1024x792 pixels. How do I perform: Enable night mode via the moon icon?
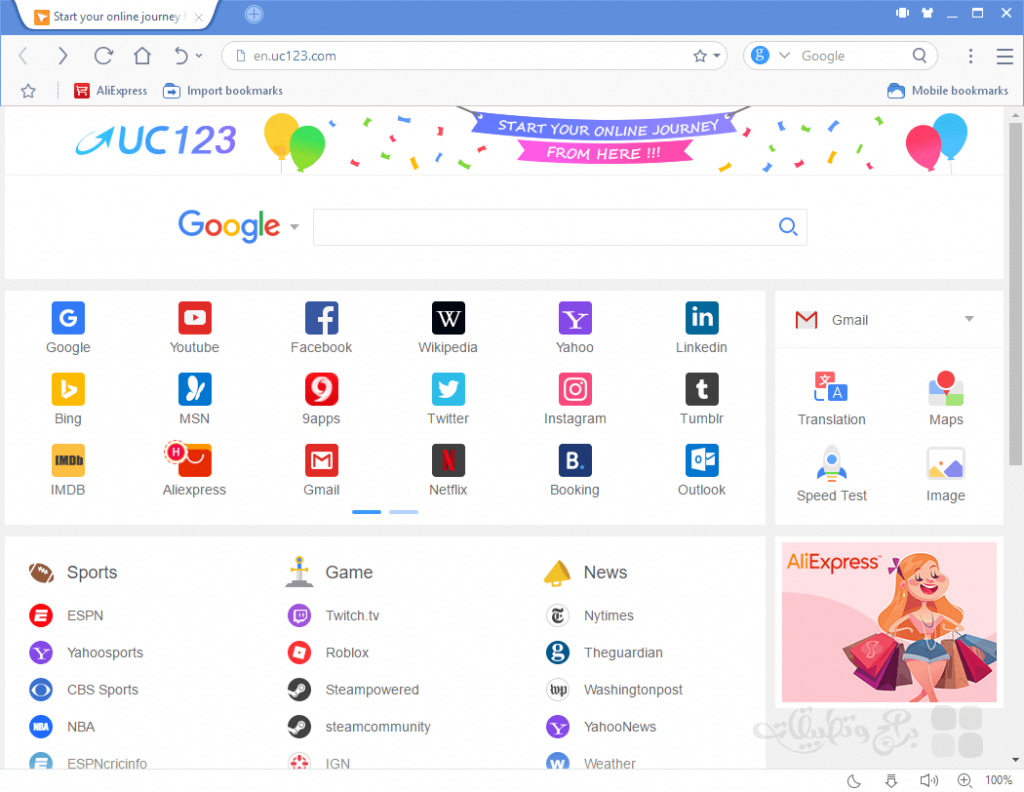click(x=852, y=780)
